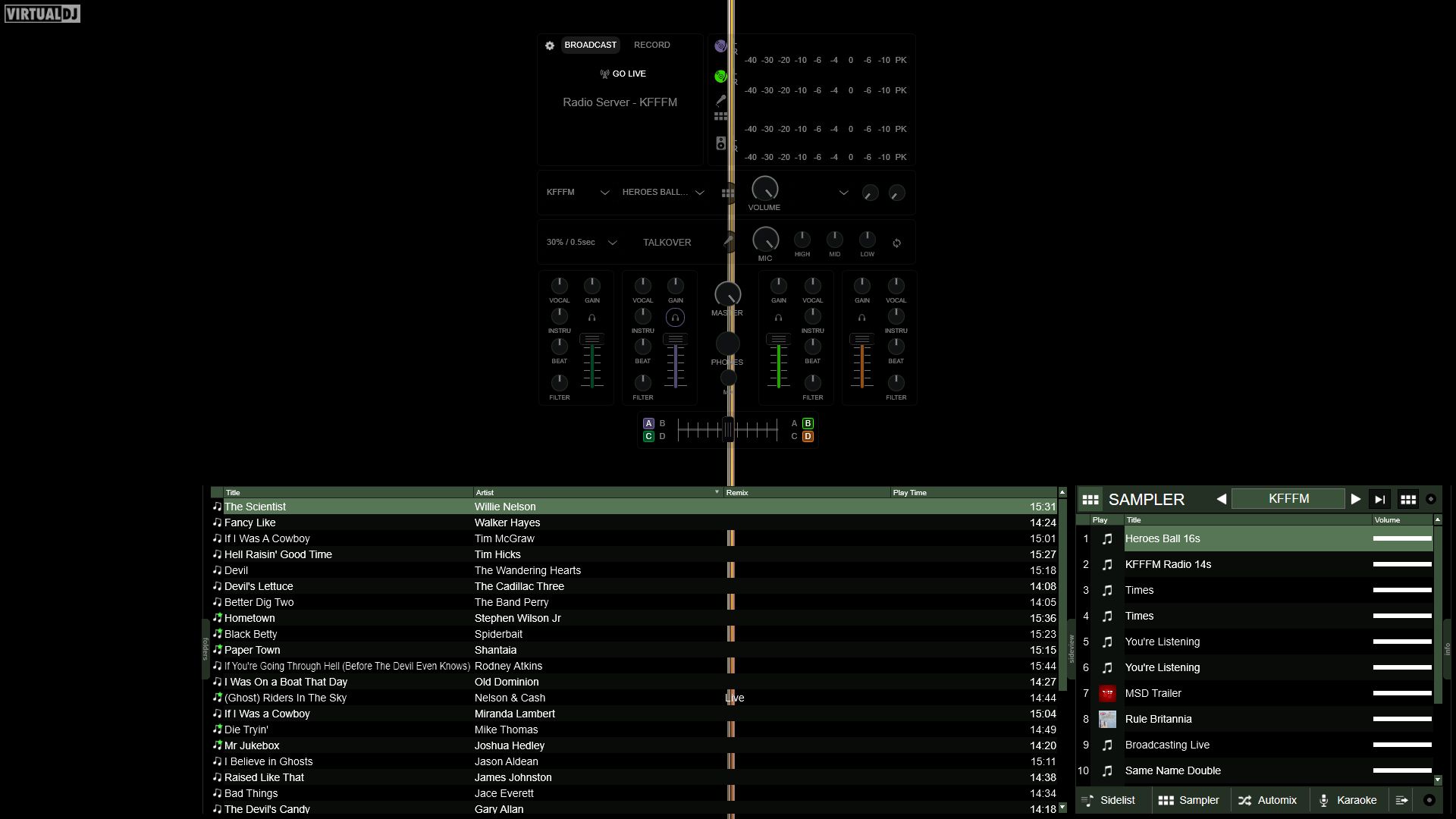
Task: Toggle crossfader left assign C button
Action: click(x=648, y=437)
